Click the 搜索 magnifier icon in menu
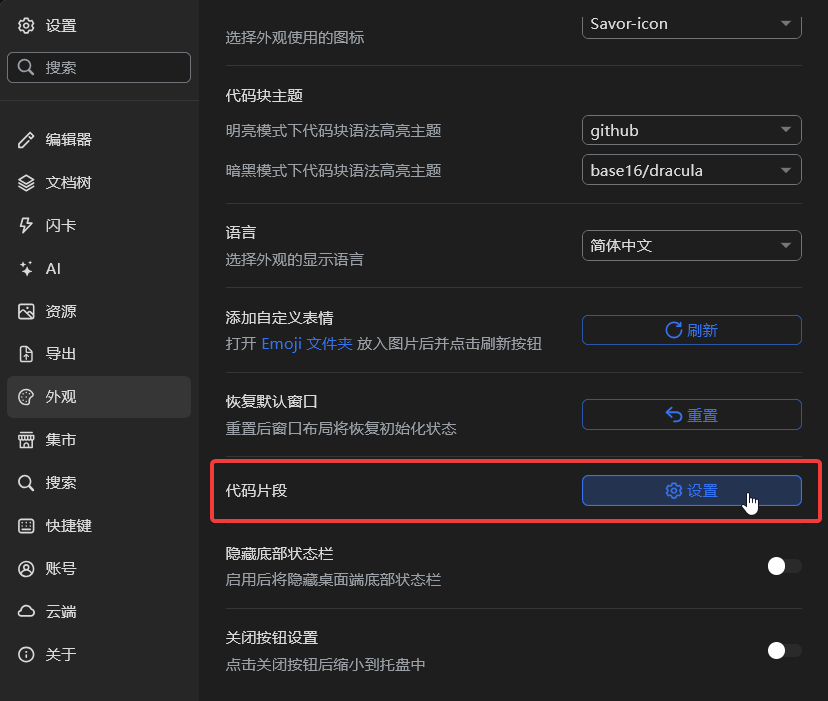This screenshot has width=828, height=701. click(x=26, y=482)
